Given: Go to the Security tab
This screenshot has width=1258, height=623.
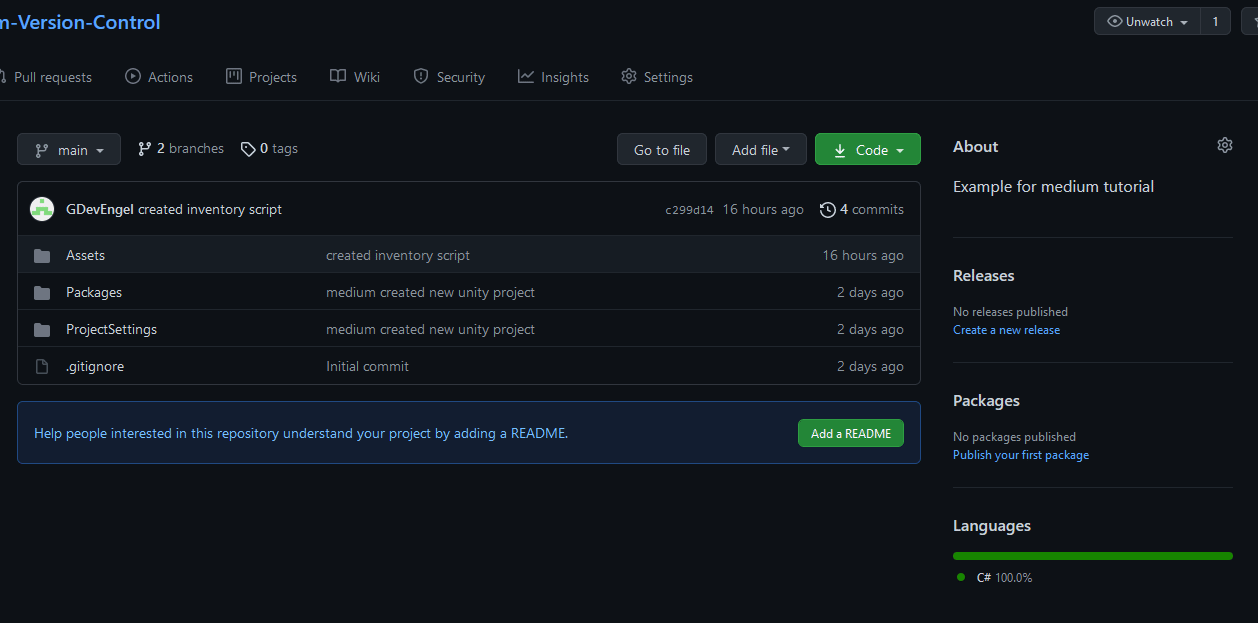Looking at the screenshot, I should 449,77.
